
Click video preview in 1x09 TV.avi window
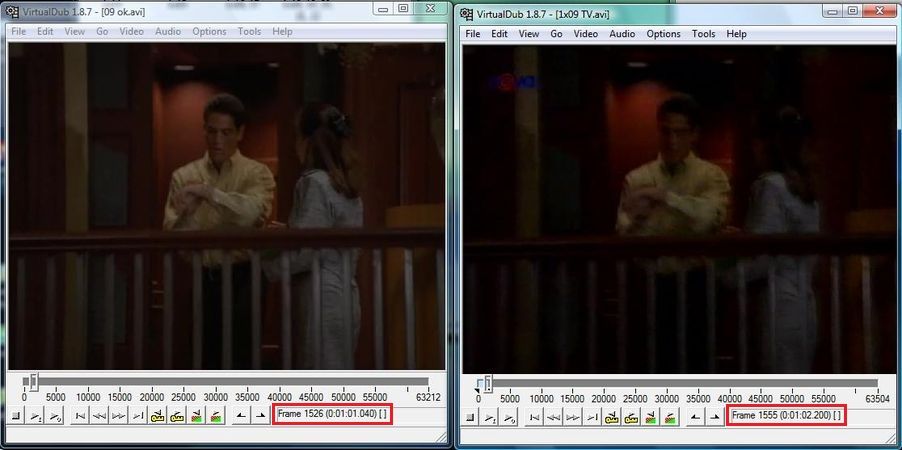click(x=679, y=209)
